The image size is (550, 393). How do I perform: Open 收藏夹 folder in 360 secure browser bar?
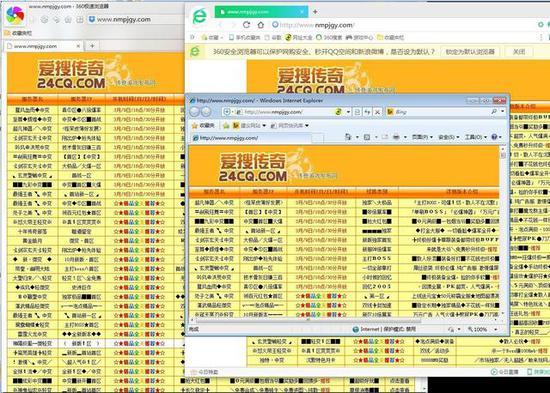pyautogui.click(x=390, y=37)
